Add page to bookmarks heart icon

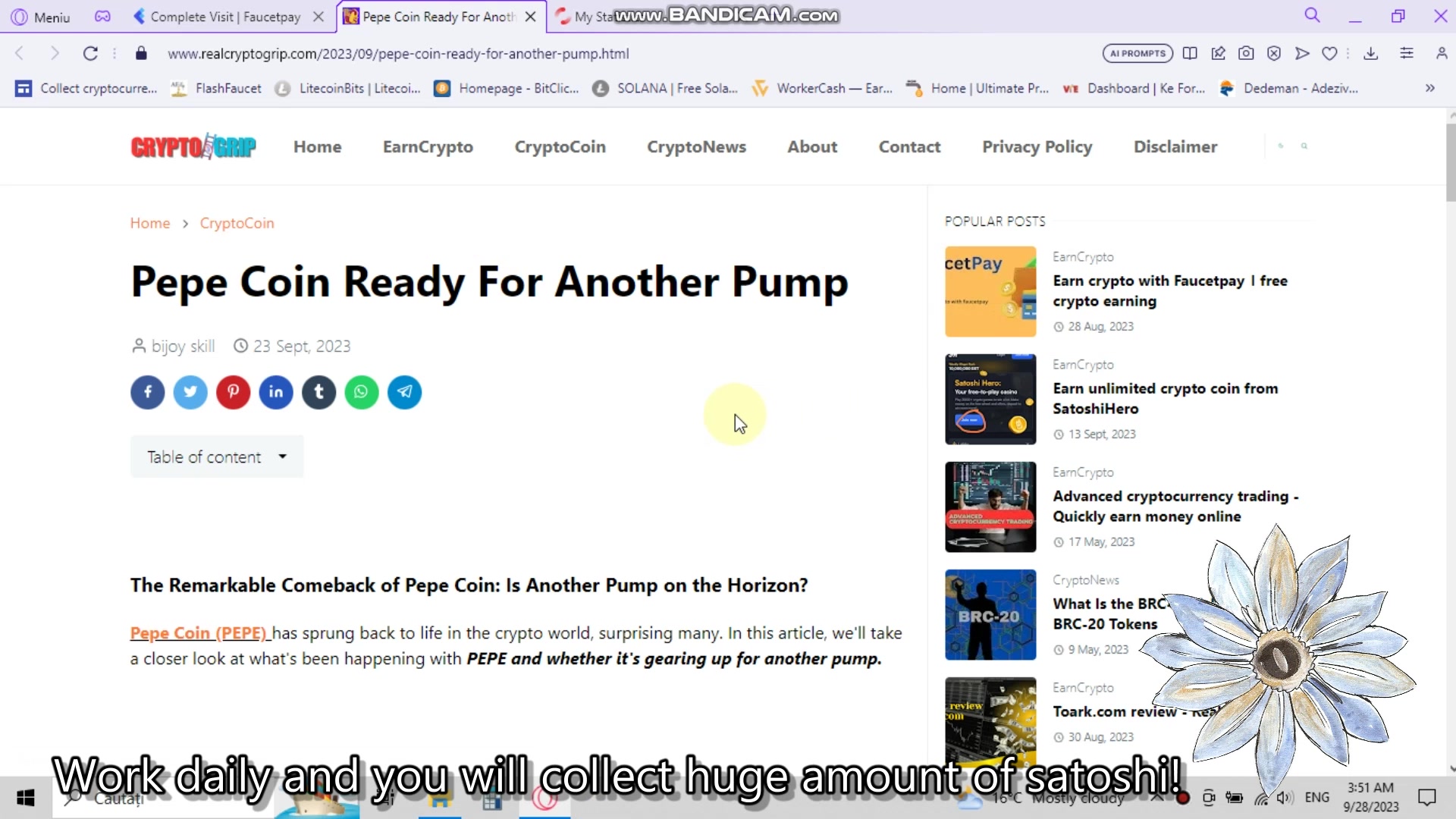(x=1329, y=53)
